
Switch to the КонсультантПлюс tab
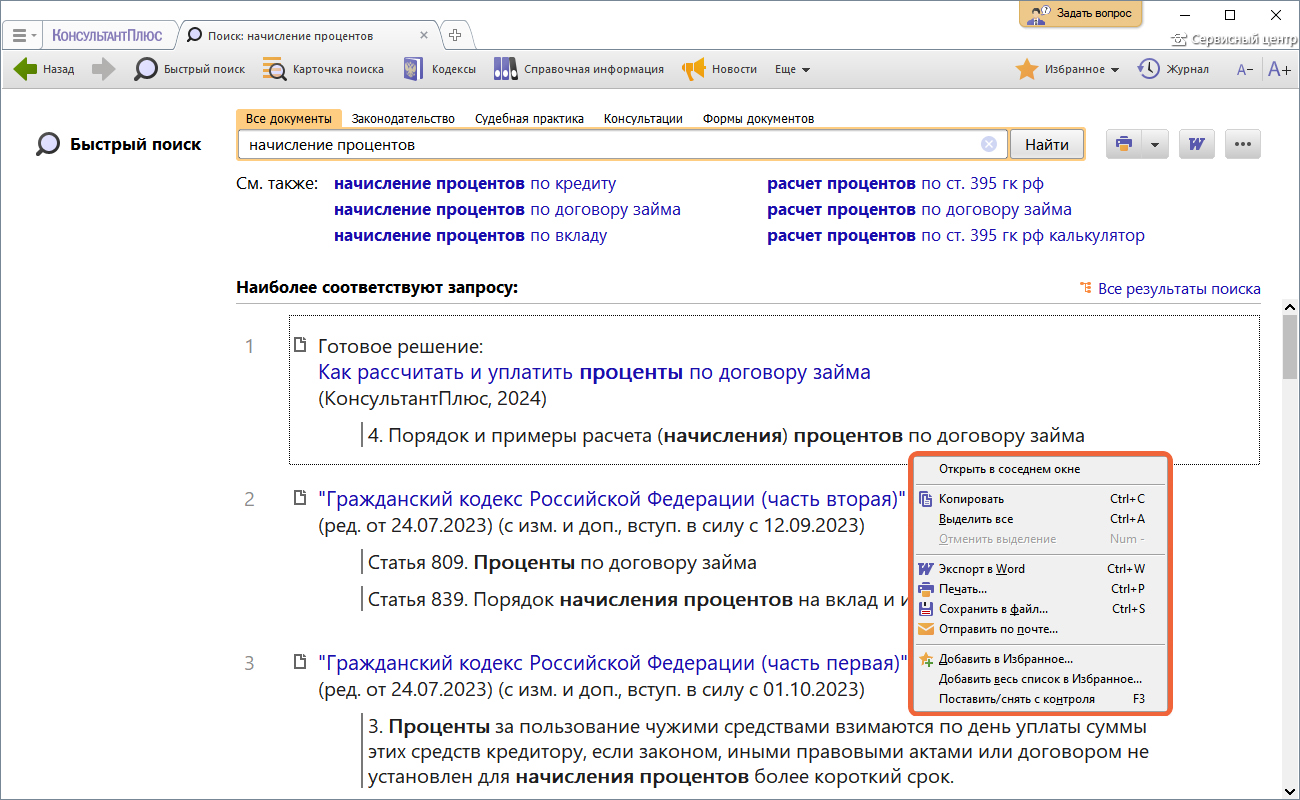pos(107,35)
